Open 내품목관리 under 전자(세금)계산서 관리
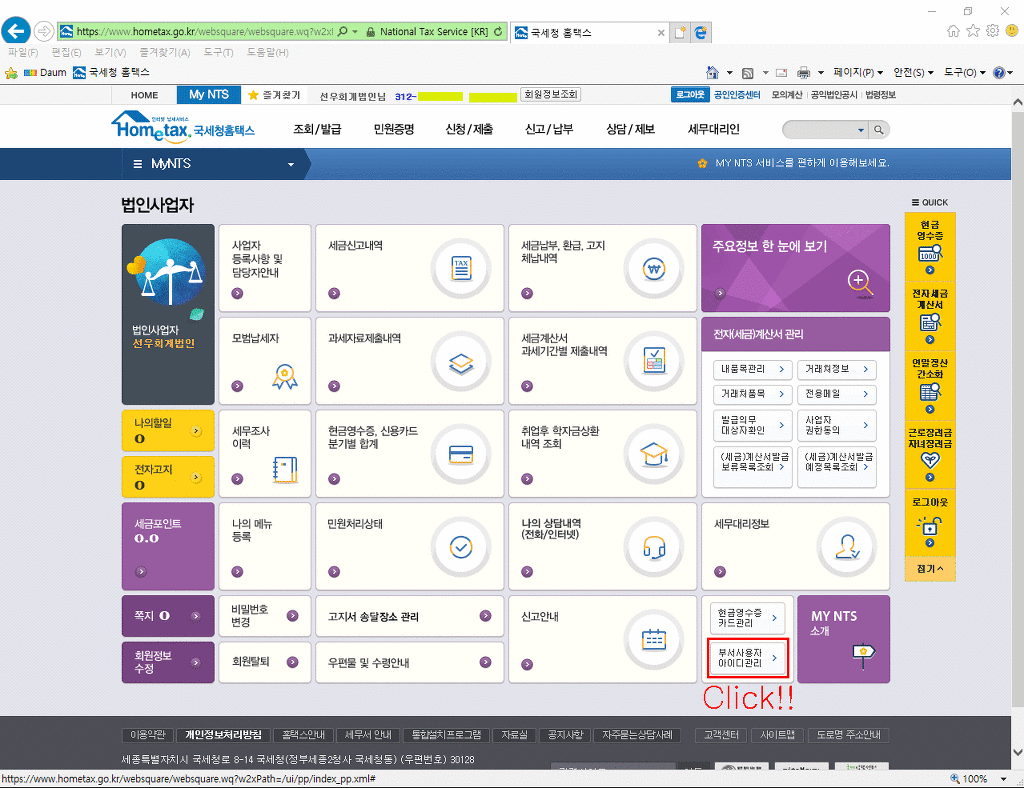The width and height of the screenshot is (1024, 788). [754, 369]
